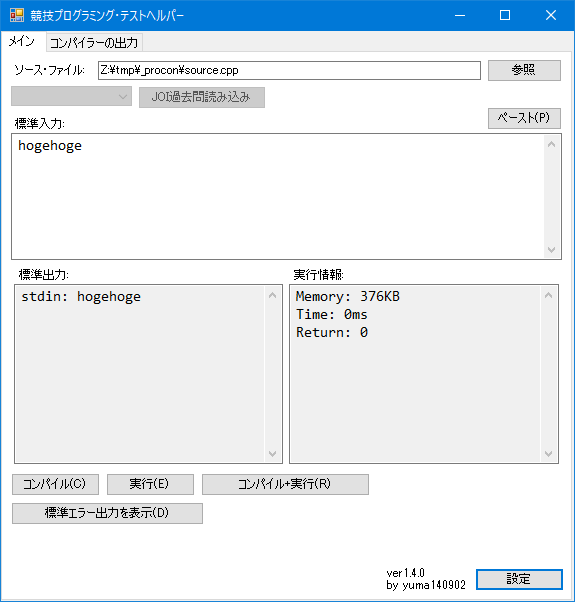Click the 参照 browse button
575x602 pixels.
pos(524,70)
